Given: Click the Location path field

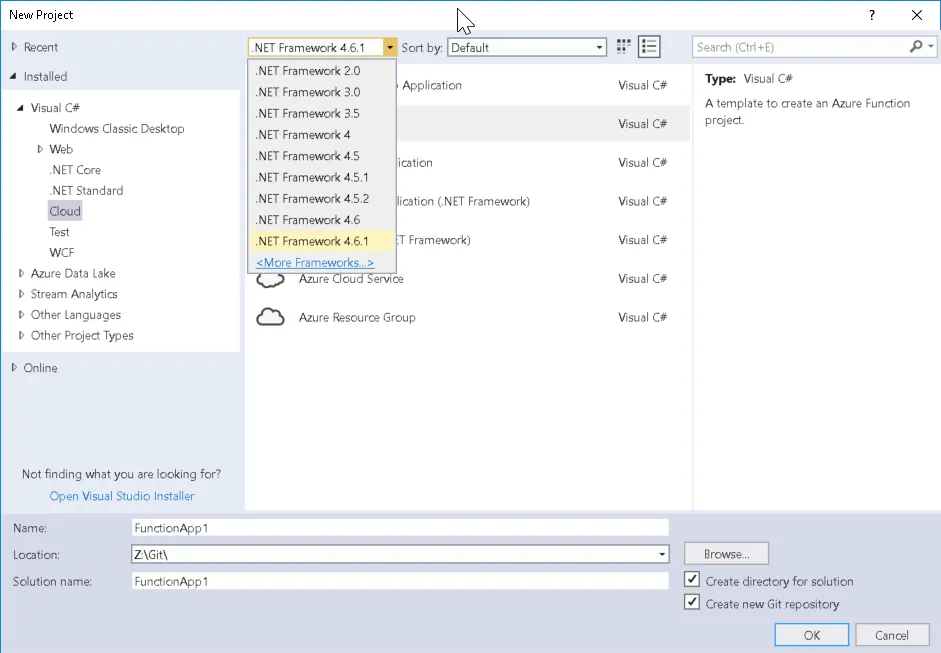Looking at the screenshot, I should tap(393, 554).
